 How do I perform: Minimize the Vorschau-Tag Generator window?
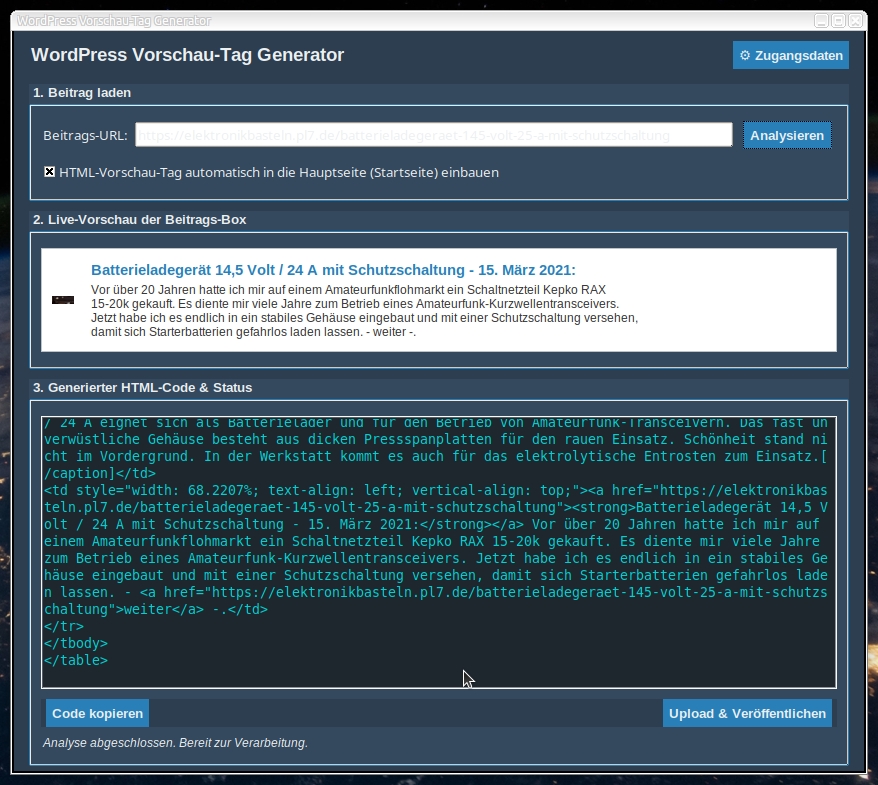pyautogui.click(x=821, y=21)
